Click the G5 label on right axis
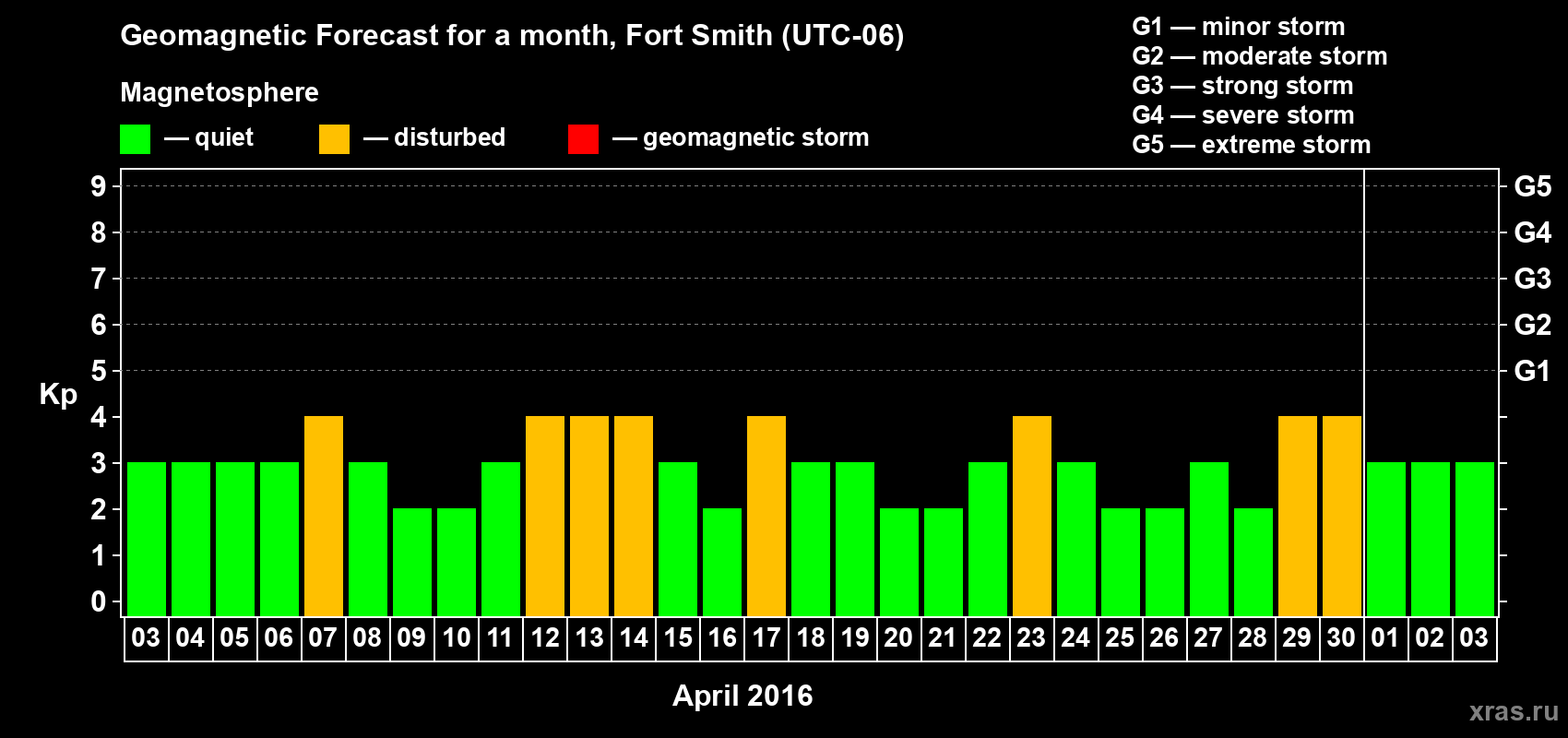This screenshot has height=738, width=1568. click(x=1533, y=186)
